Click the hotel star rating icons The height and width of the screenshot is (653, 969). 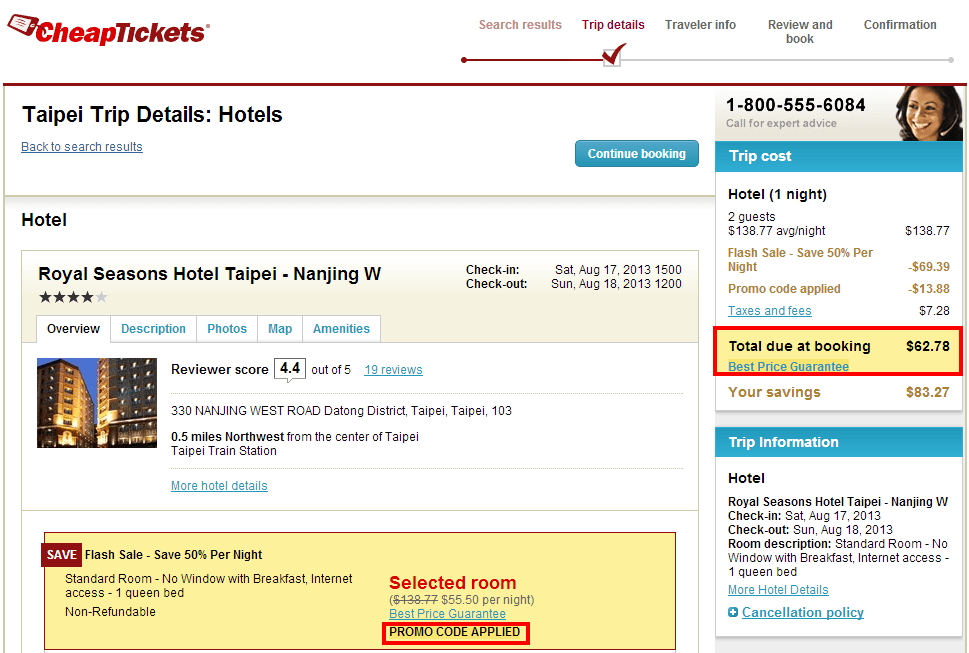(x=73, y=297)
